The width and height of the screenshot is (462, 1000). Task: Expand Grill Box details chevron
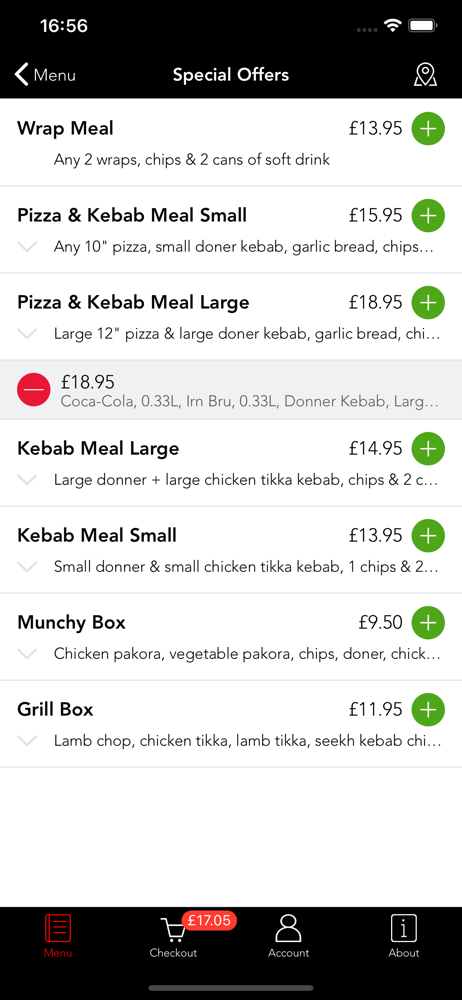click(27, 740)
